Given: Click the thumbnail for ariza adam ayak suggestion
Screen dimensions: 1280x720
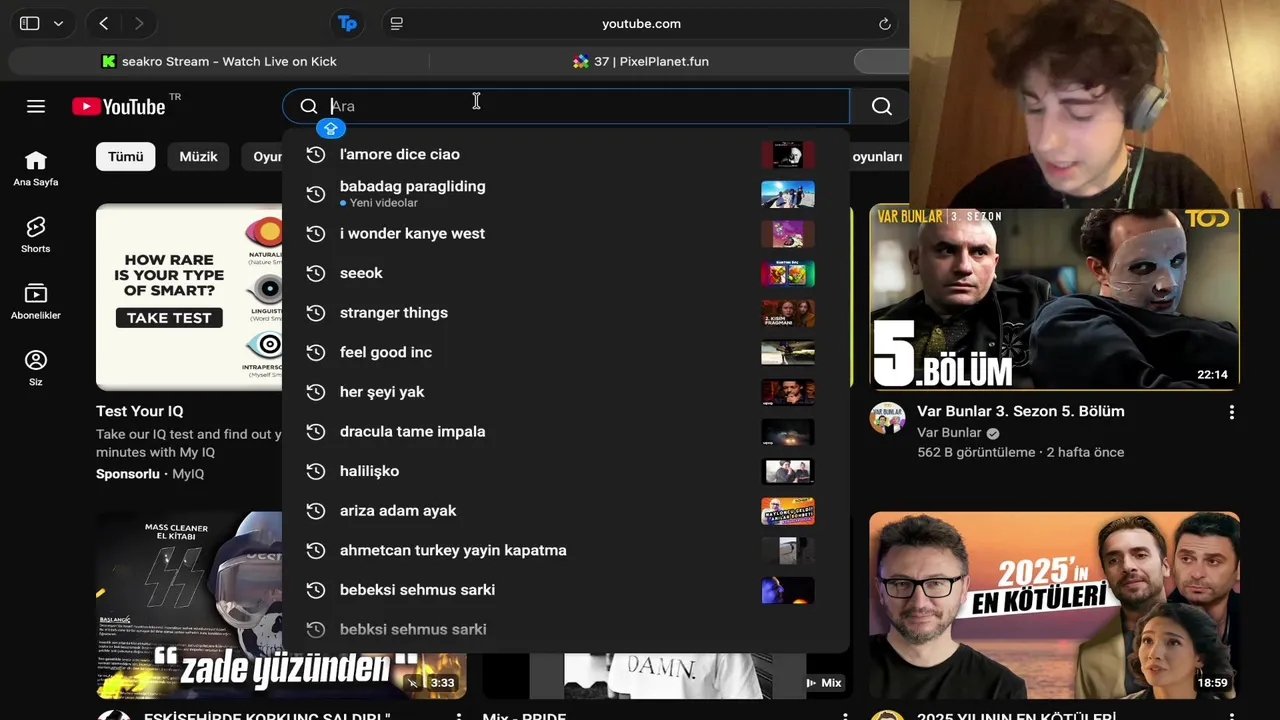Looking at the screenshot, I should click(x=788, y=511).
